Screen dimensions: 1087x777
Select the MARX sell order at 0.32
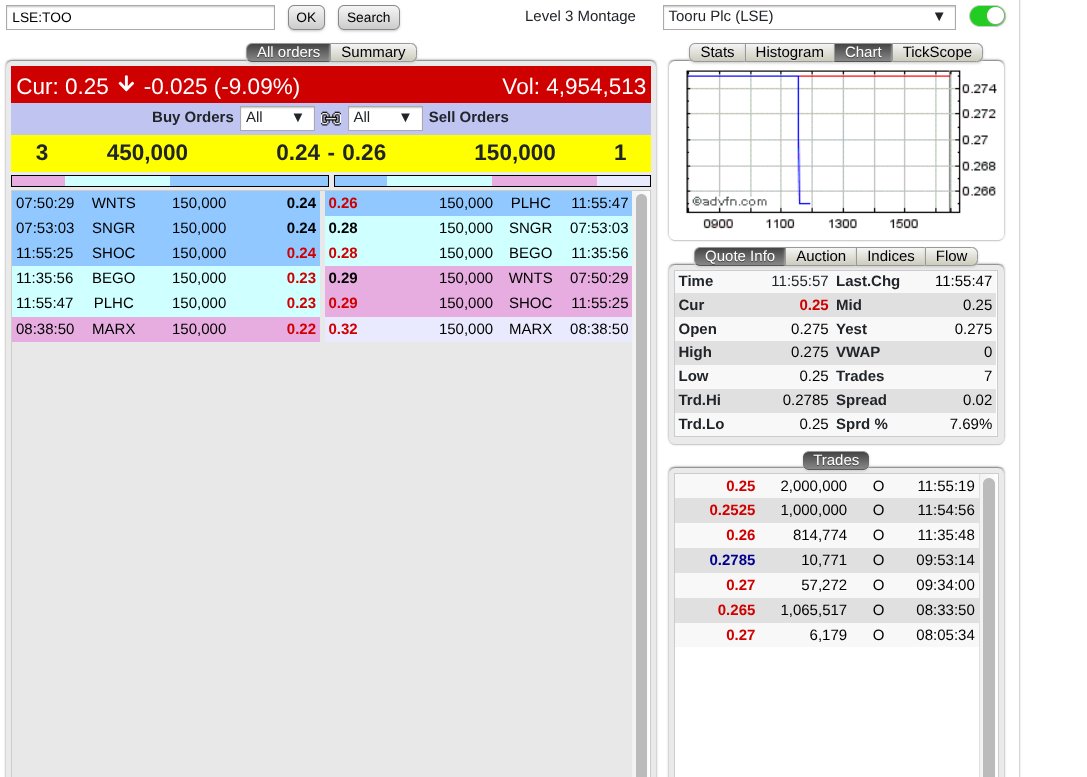[478, 329]
